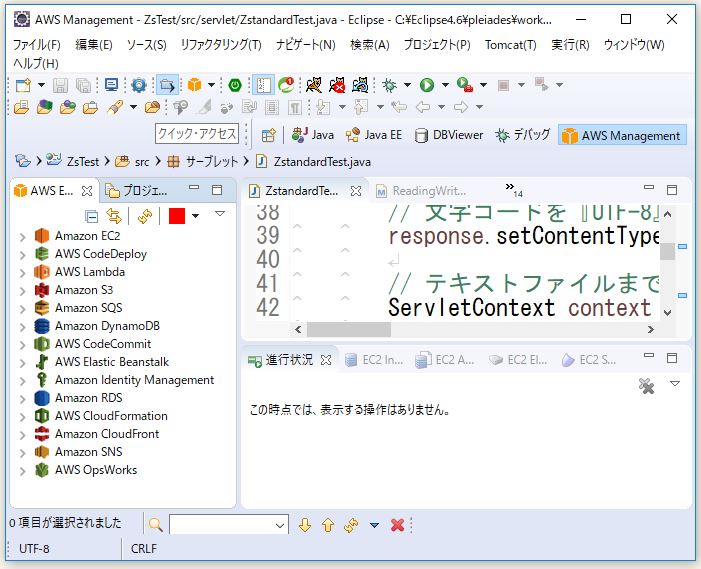Switch to the EC2 In... tab
The image size is (701, 569).
pos(374,360)
